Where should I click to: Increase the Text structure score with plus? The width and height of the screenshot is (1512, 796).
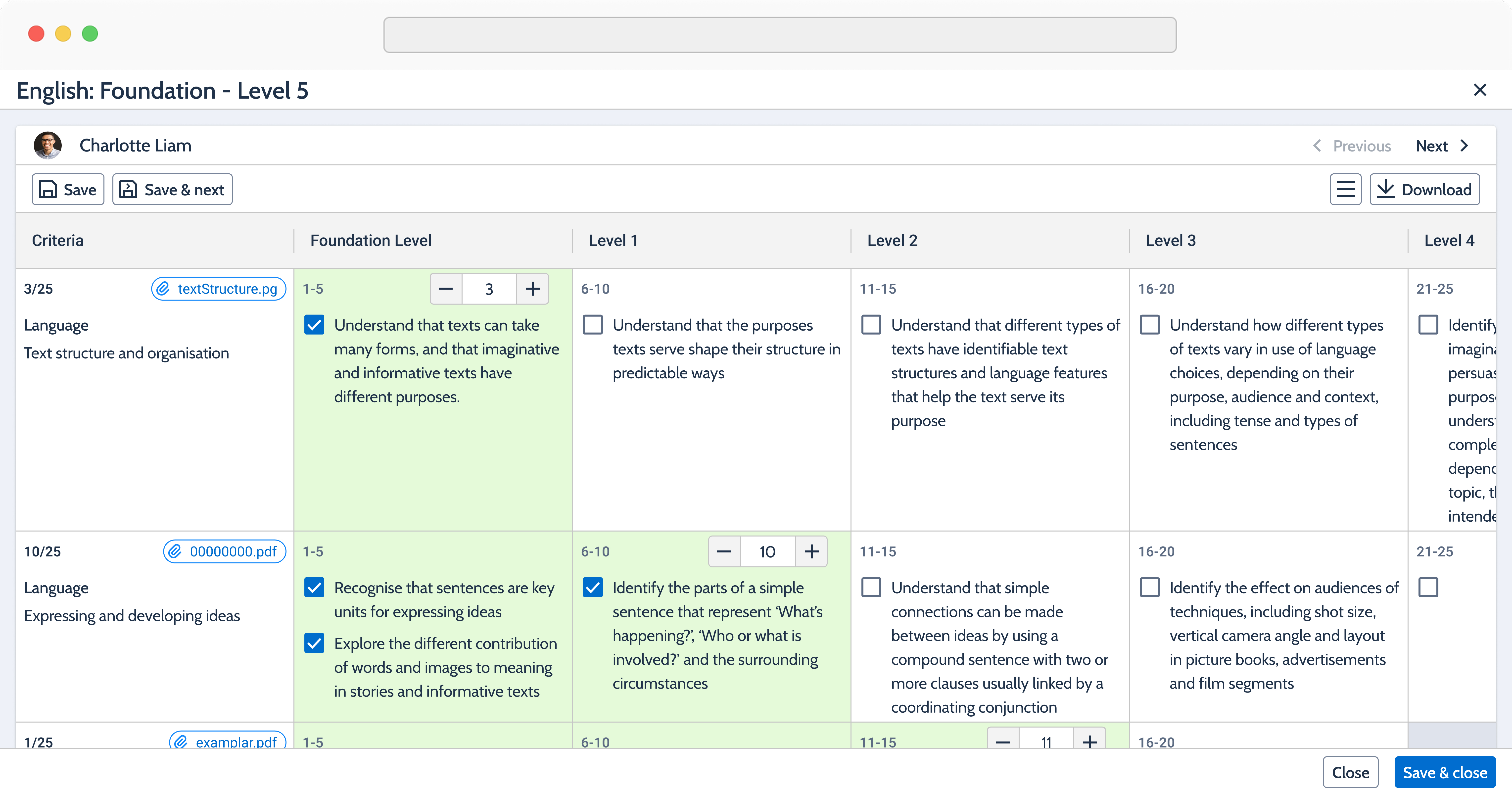click(532, 289)
